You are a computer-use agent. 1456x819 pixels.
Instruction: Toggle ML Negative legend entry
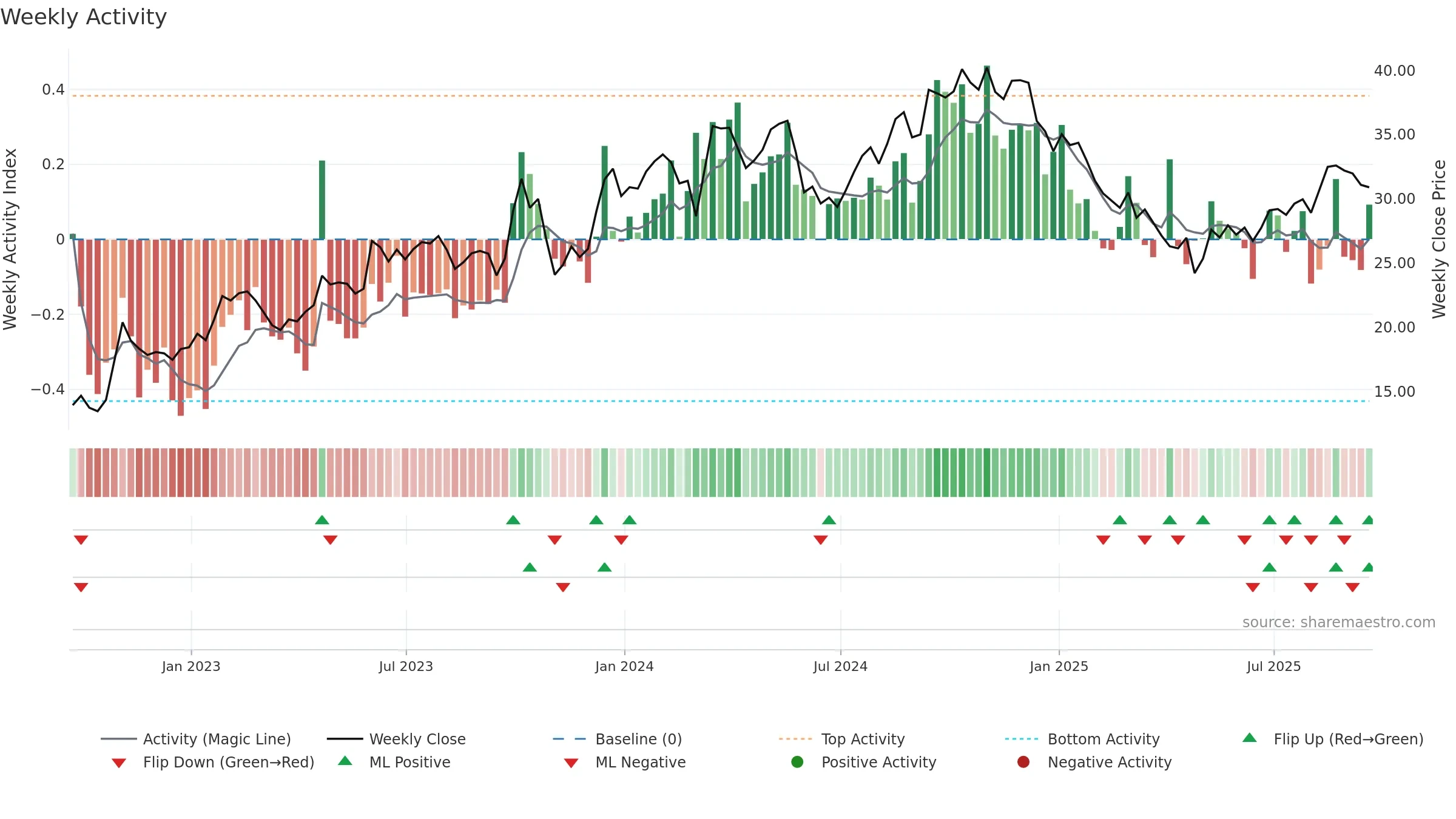[x=625, y=762]
